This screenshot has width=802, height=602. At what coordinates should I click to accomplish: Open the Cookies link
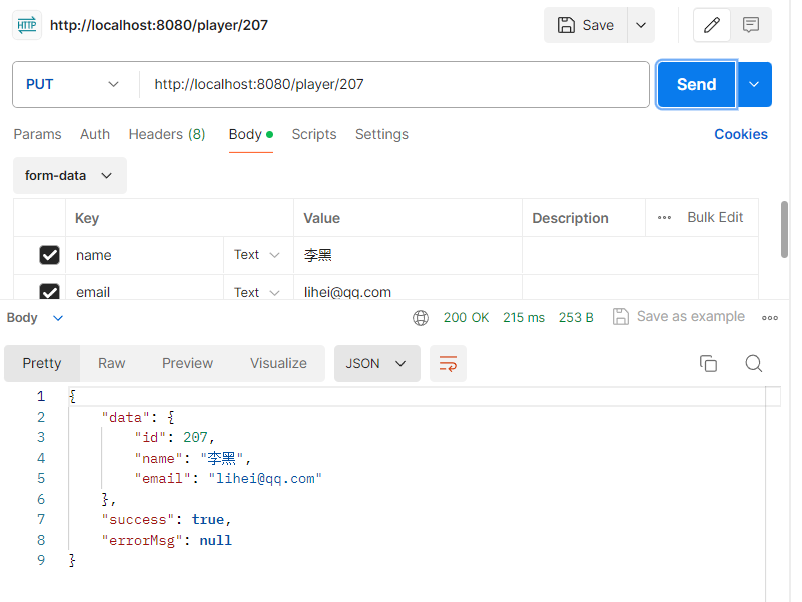point(741,134)
